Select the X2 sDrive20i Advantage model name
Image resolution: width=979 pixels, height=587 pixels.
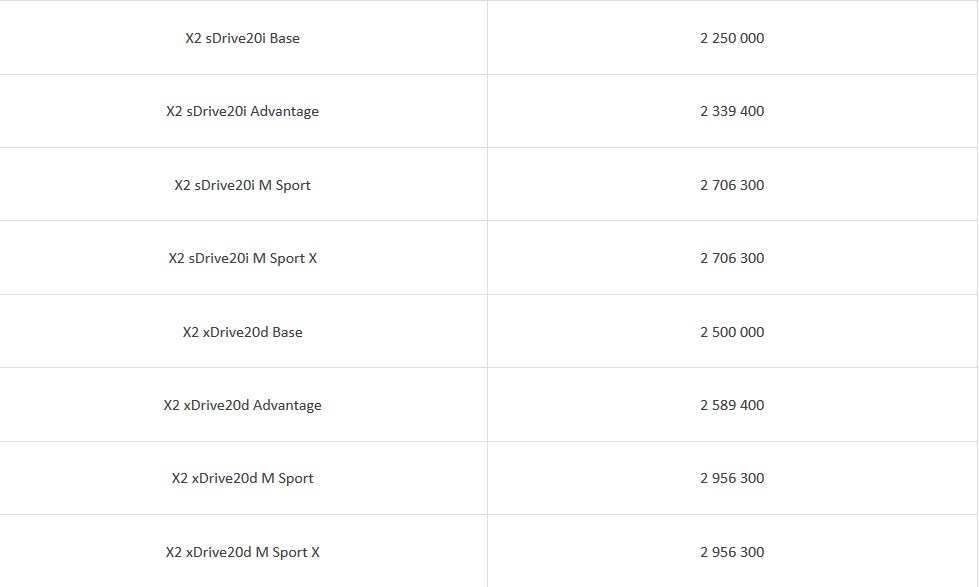coord(242,111)
